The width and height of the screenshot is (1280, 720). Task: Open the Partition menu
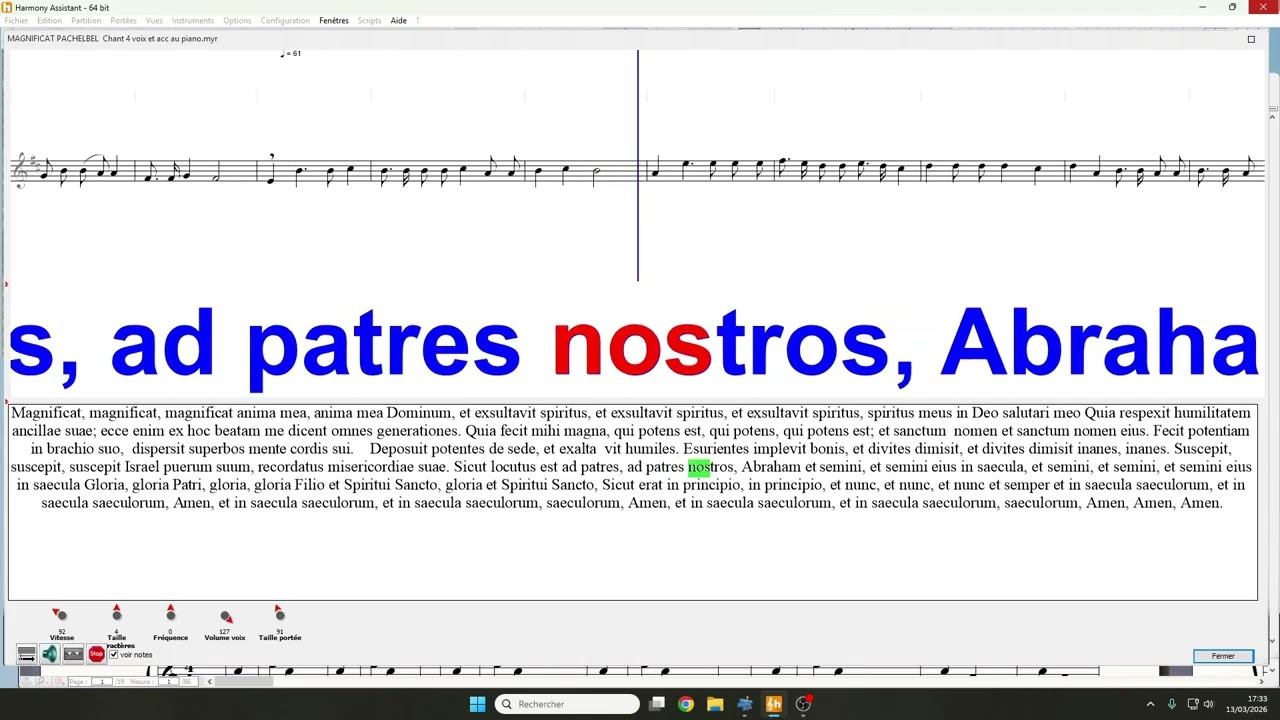pyautogui.click(x=86, y=20)
